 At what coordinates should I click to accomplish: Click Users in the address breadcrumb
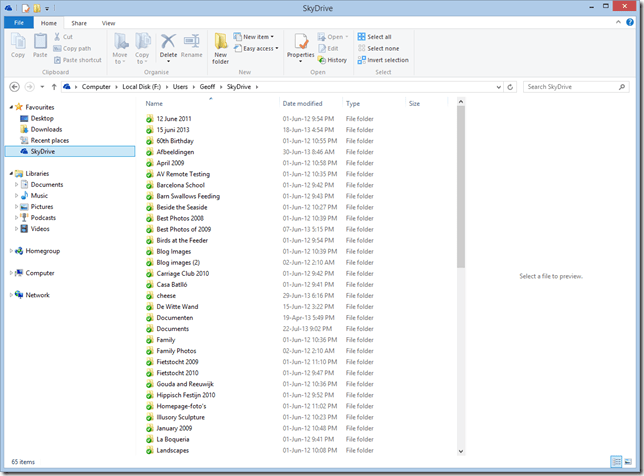click(180, 87)
